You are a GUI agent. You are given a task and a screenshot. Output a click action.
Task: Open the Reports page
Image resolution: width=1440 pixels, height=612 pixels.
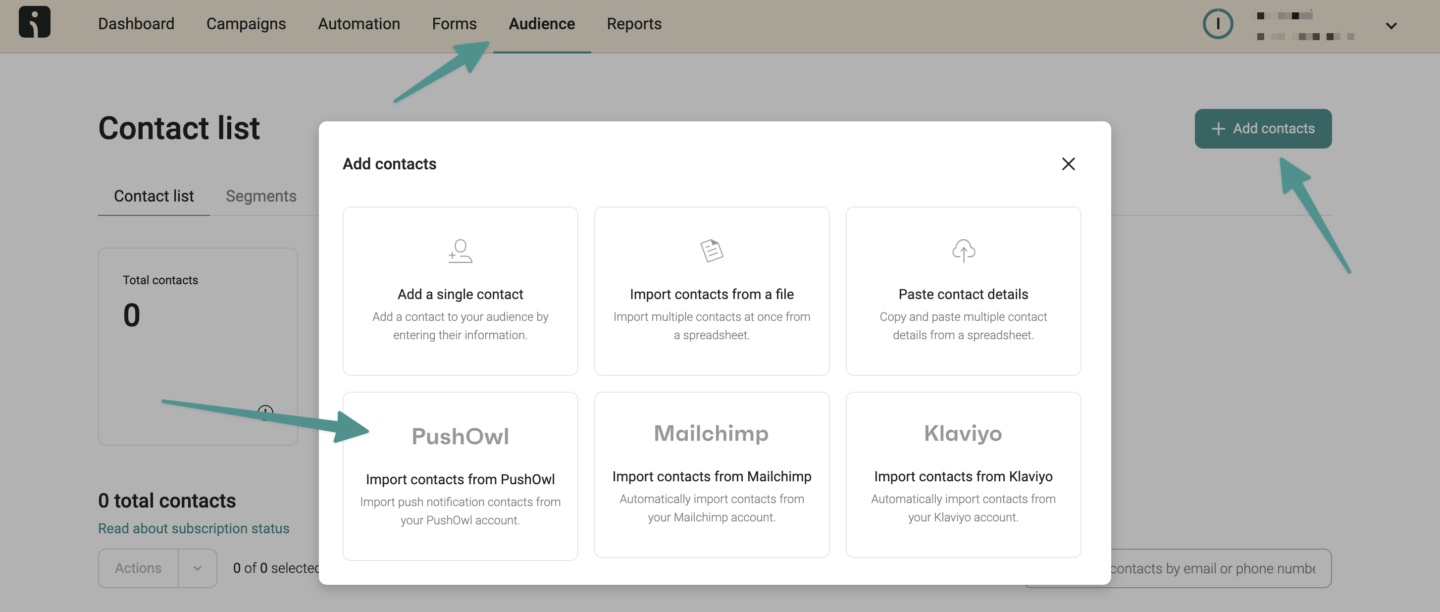(634, 24)
